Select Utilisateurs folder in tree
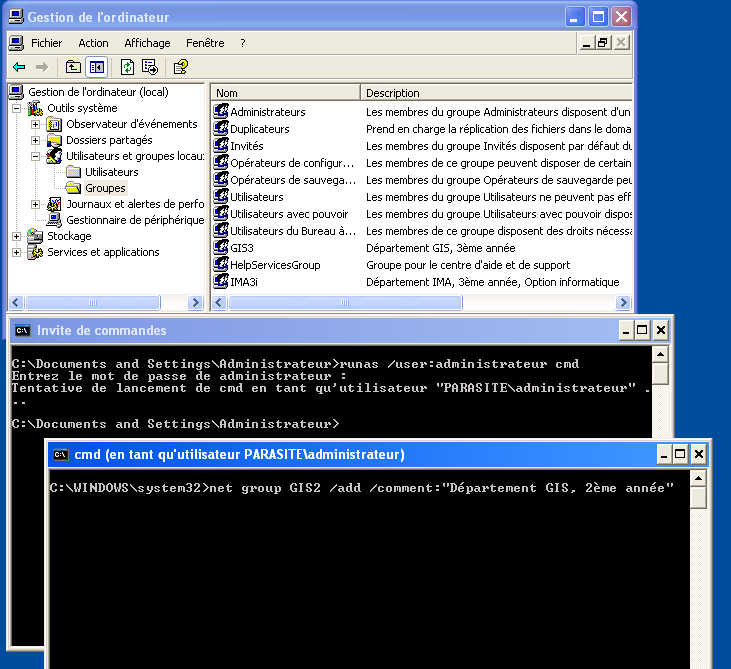The height and width of the screenshot is (669, 731). click(x=111, y=172)
